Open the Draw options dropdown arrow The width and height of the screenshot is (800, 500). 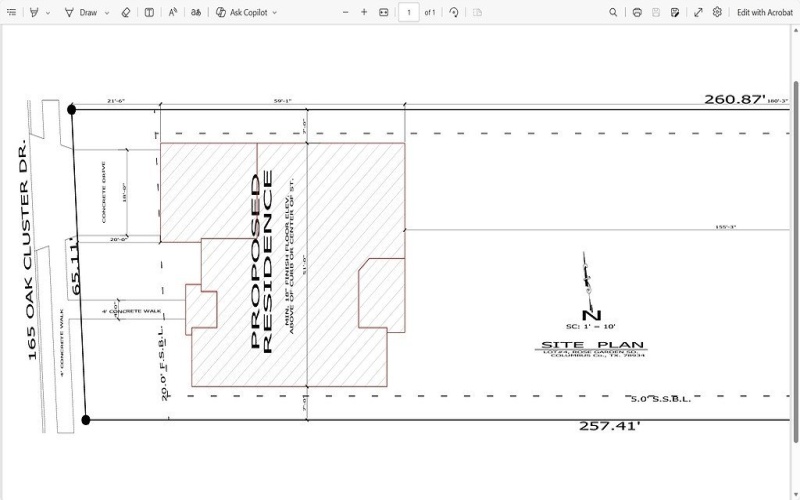(107, 12)
